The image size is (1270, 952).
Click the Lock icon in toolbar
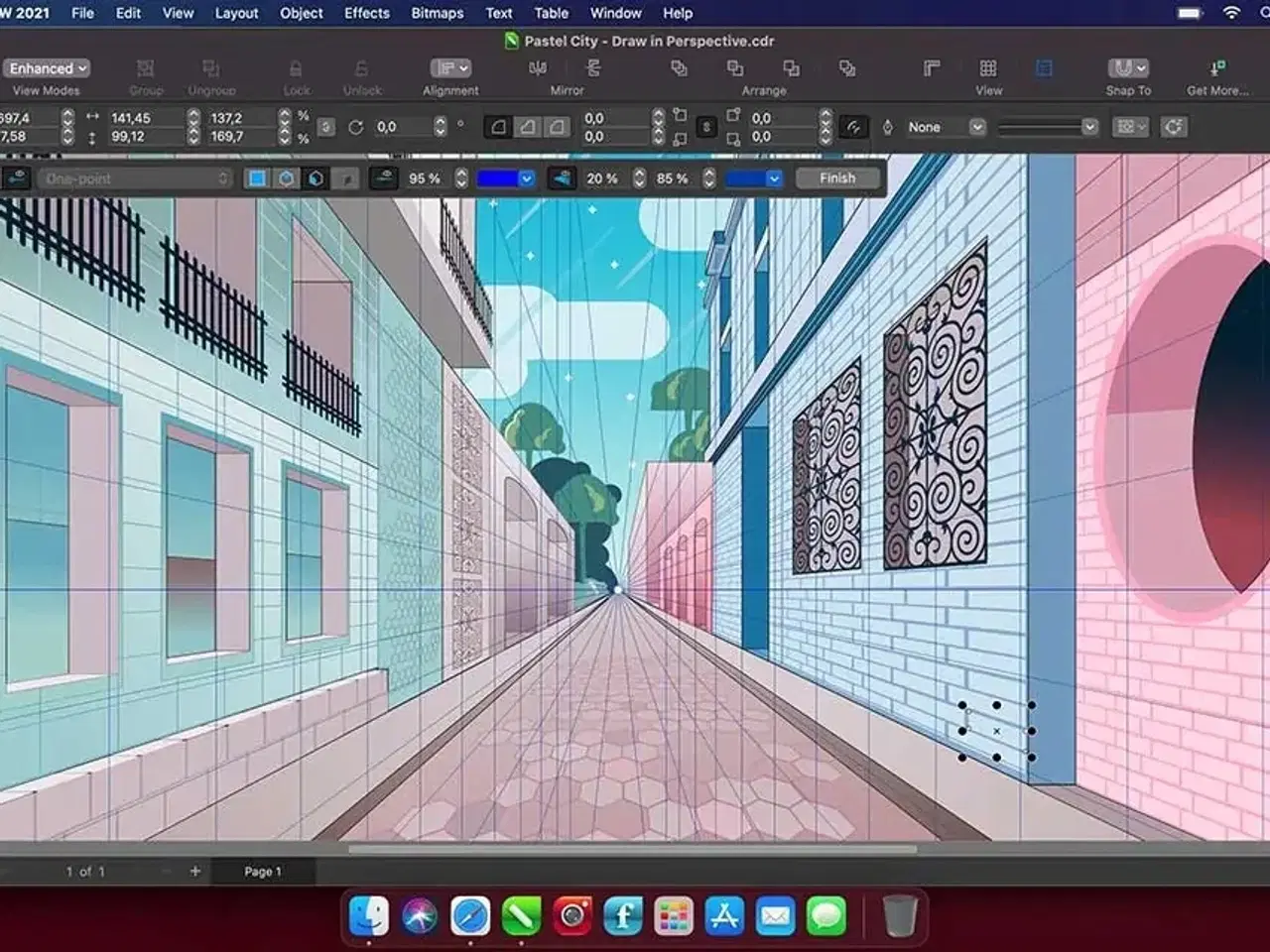[296, 68]
